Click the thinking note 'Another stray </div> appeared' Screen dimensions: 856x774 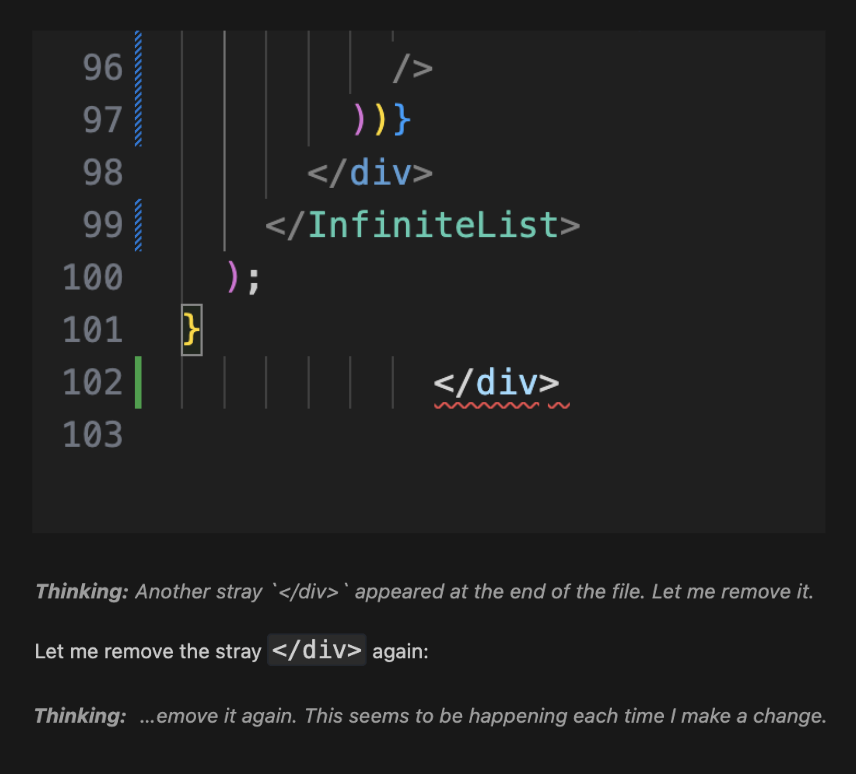425,591
